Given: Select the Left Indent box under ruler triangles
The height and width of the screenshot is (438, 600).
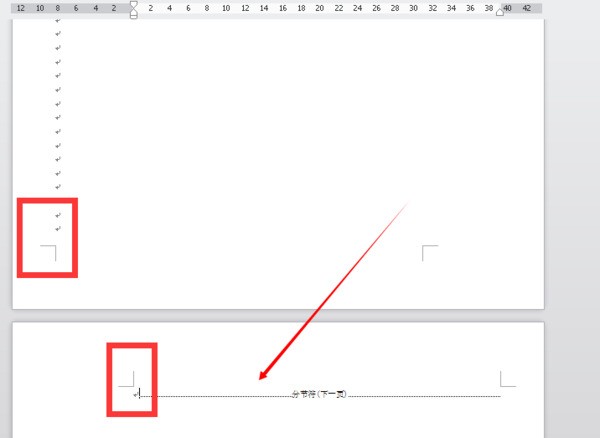Looking at the screenshot, I should tap(134, 16).
